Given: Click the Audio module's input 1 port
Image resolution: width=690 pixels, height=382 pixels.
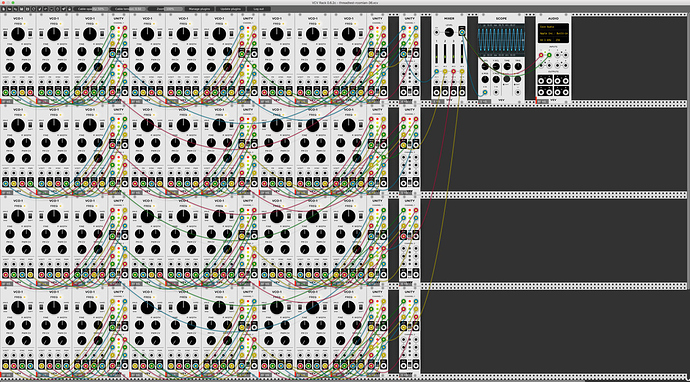Looking at the screenshot, I should tap(541, 55).
